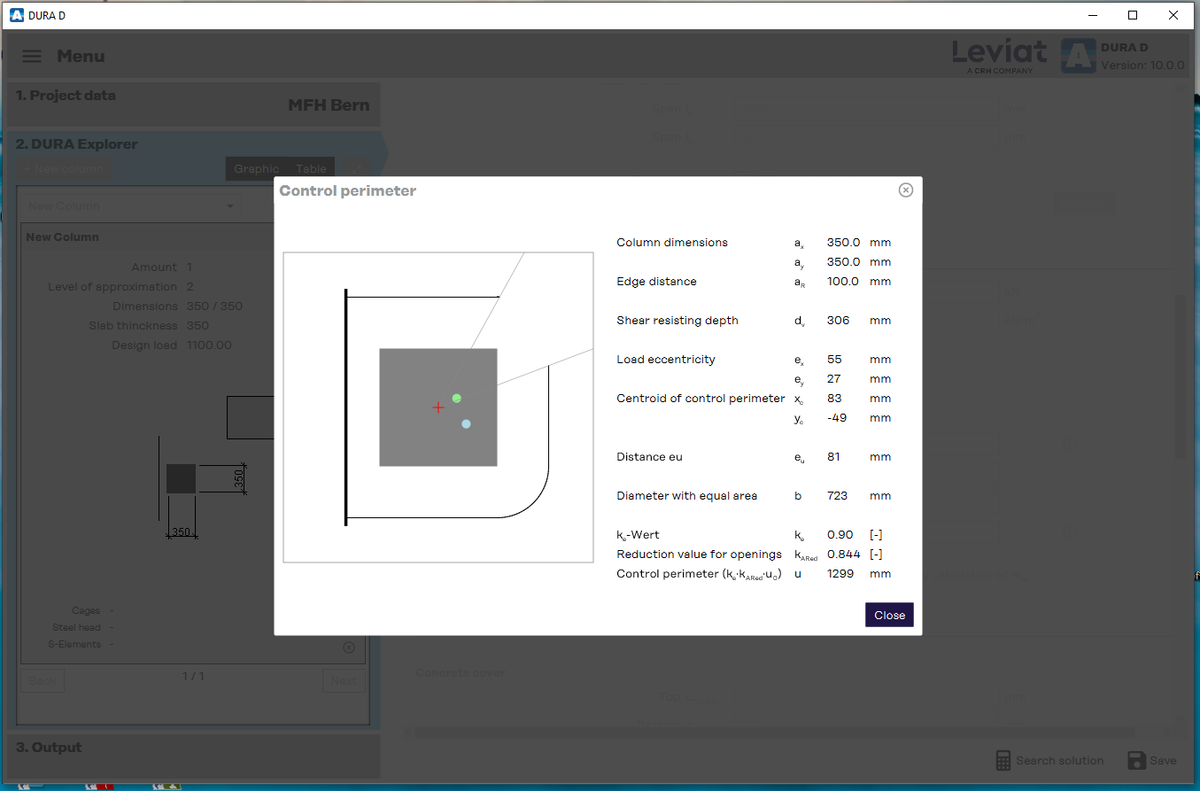Open the New Column dropdown
Image resolution: width=1200 pixels, height=791 pixels.
(129, 206)
